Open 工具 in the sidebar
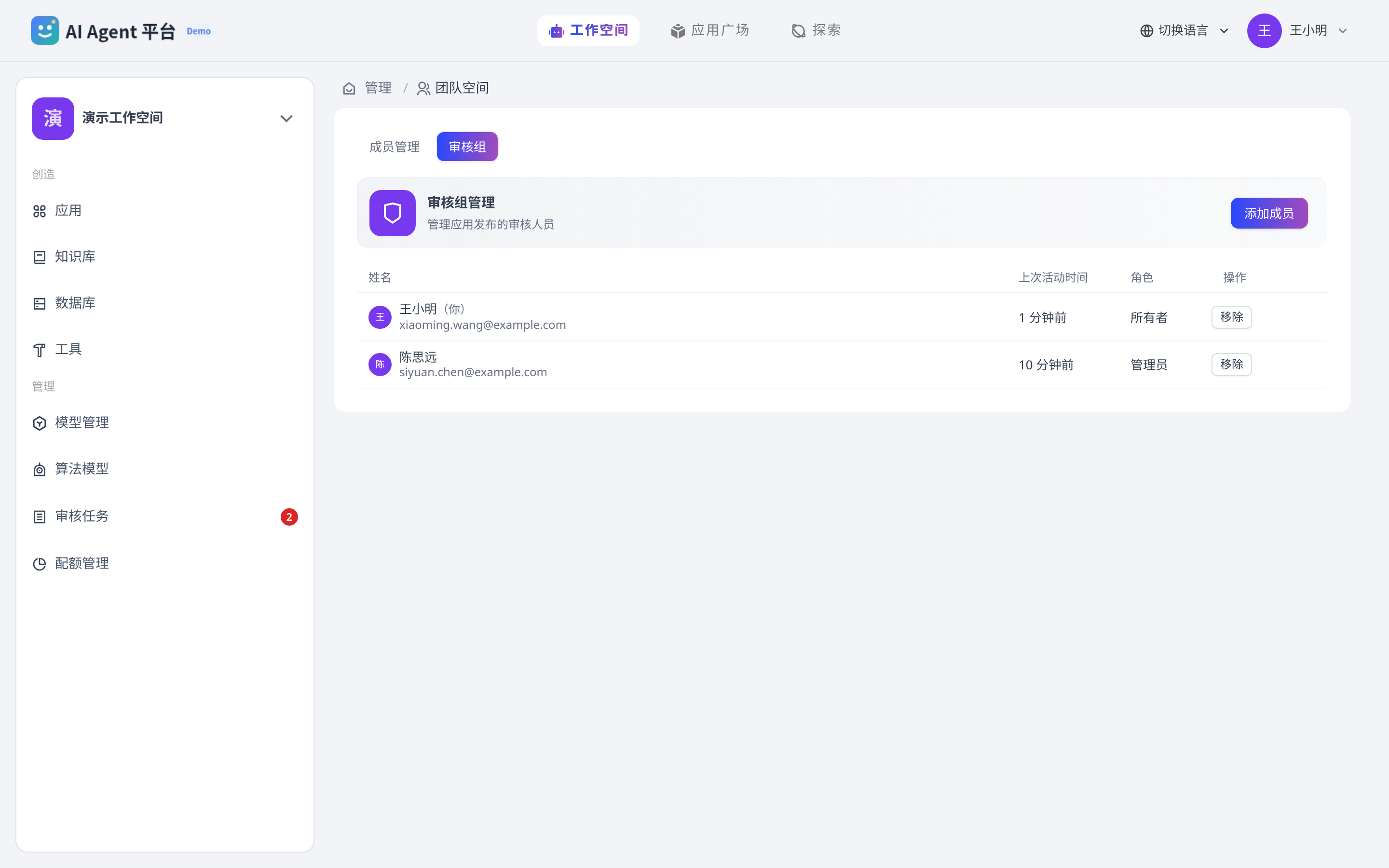 [x=165, y=350]
